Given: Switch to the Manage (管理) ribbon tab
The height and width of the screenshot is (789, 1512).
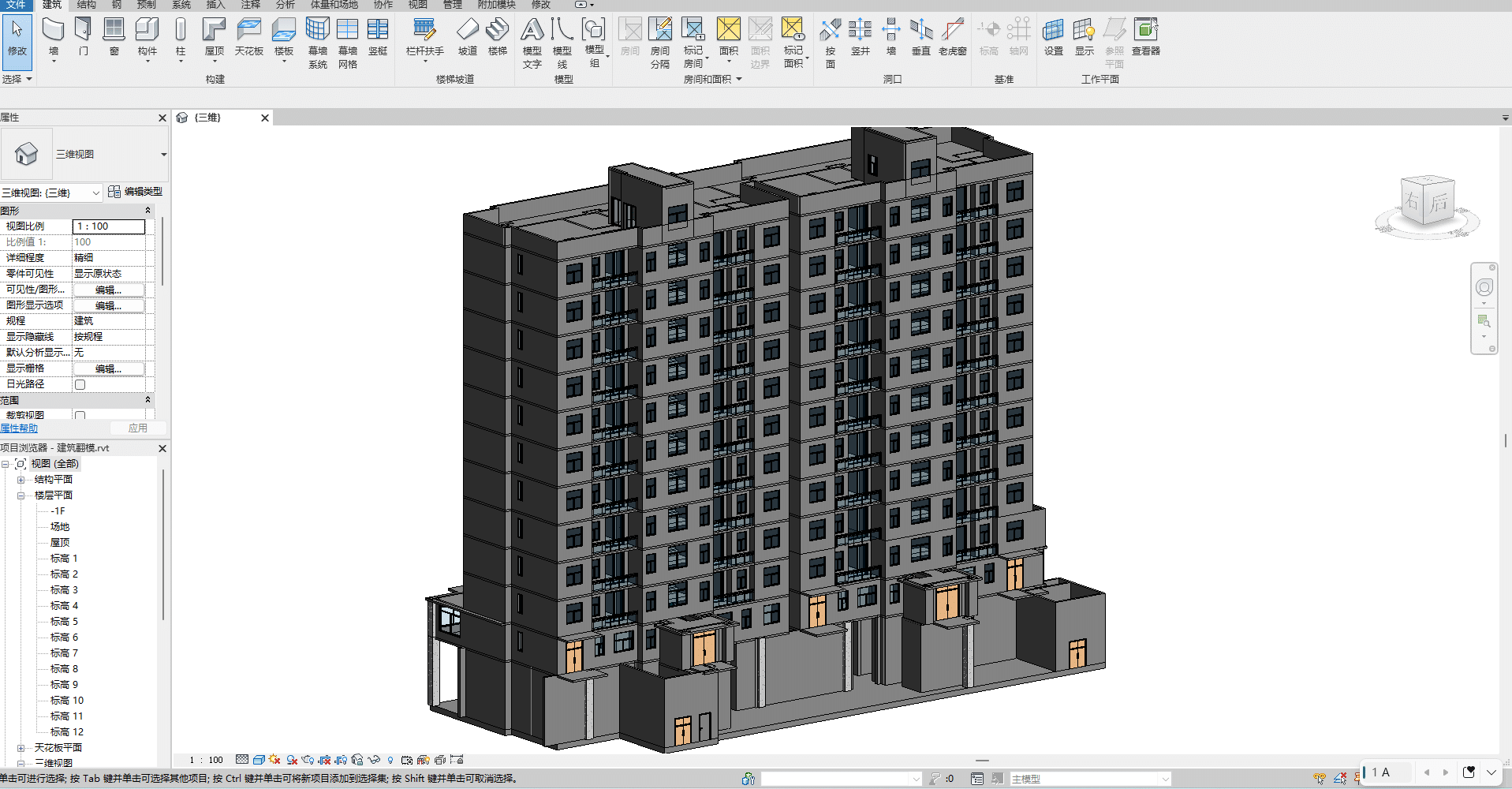Looking at the screenshot, I should pos(452,5).
